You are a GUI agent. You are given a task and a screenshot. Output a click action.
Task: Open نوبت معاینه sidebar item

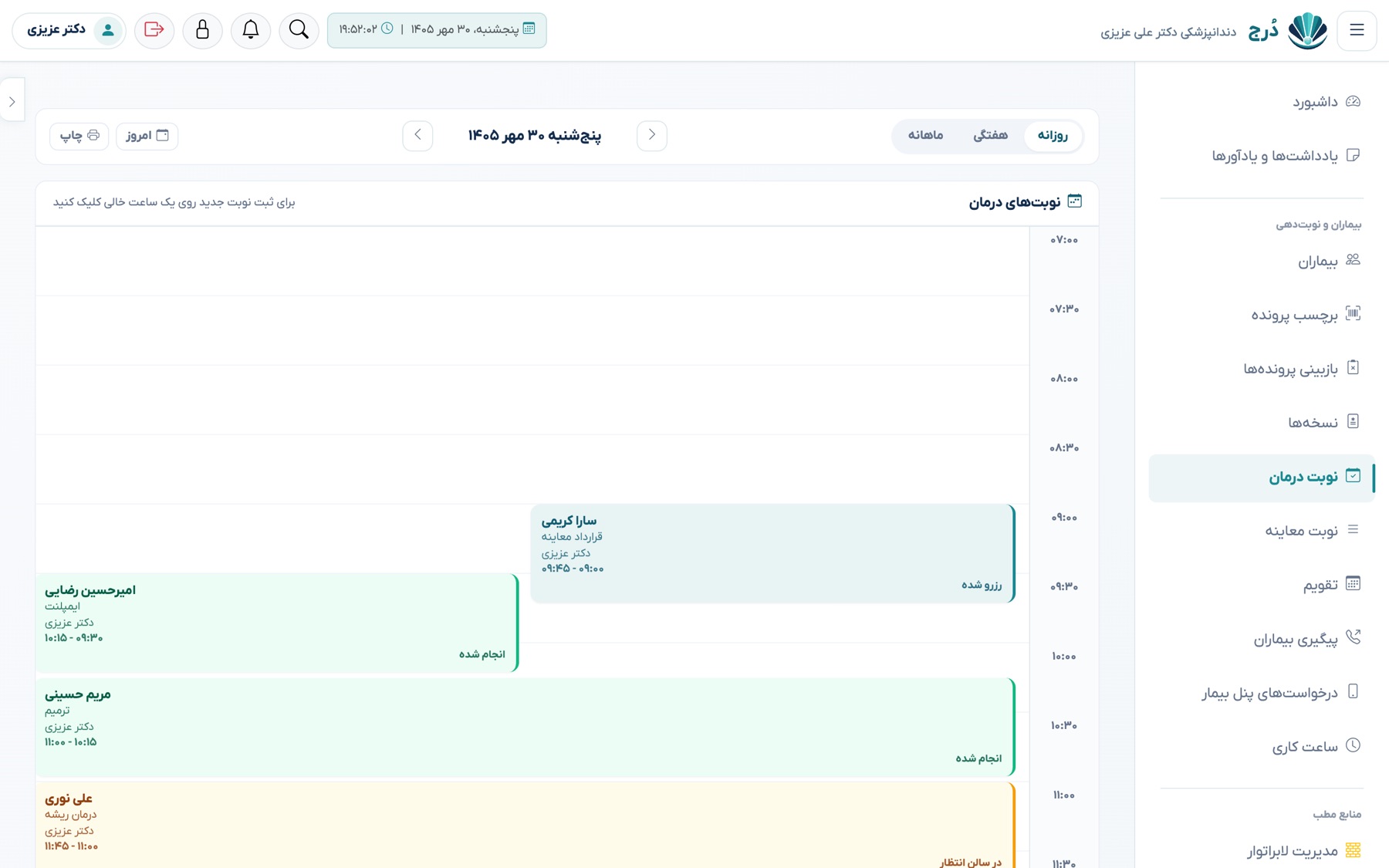click(x=1262, y=531)
